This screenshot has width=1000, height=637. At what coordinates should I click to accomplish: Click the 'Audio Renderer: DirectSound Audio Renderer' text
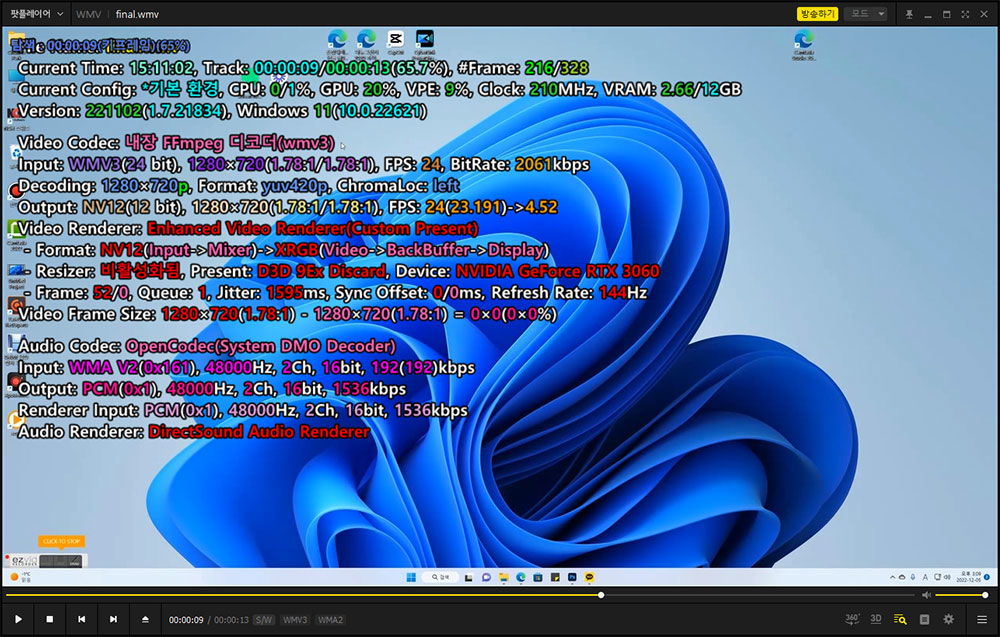click(193, 432)
